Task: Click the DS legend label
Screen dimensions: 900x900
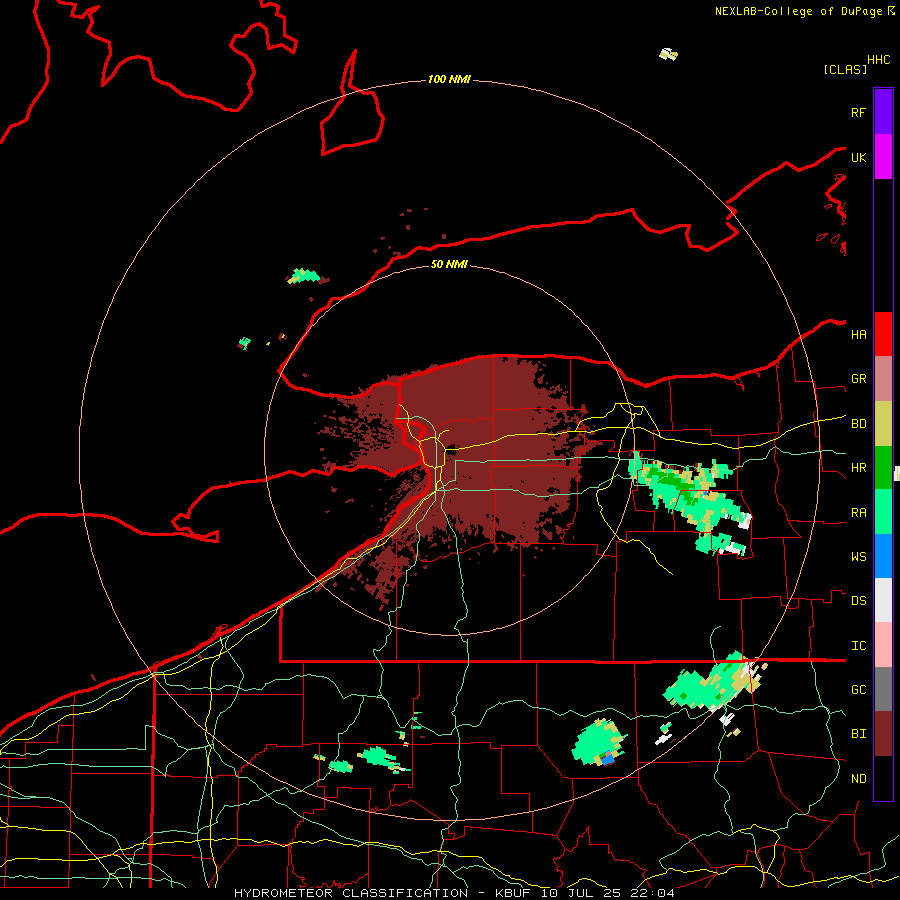Action: (858, 601)
